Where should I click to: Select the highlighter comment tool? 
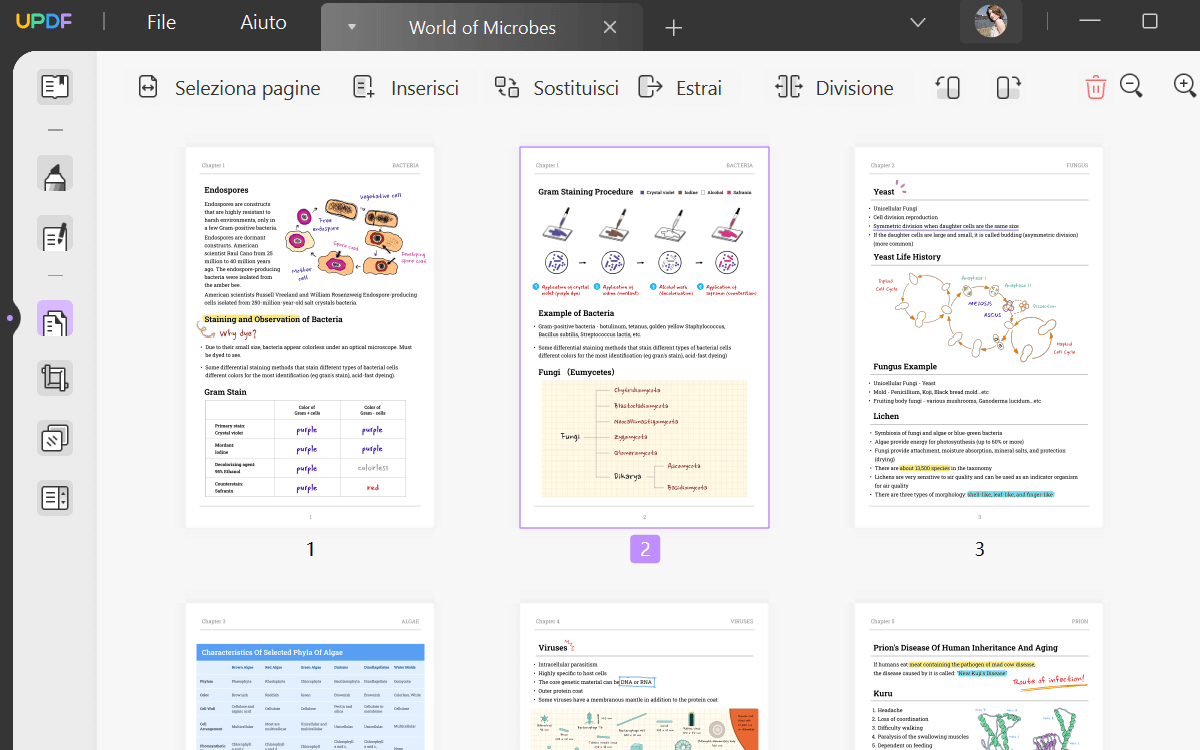click(55, 174)
